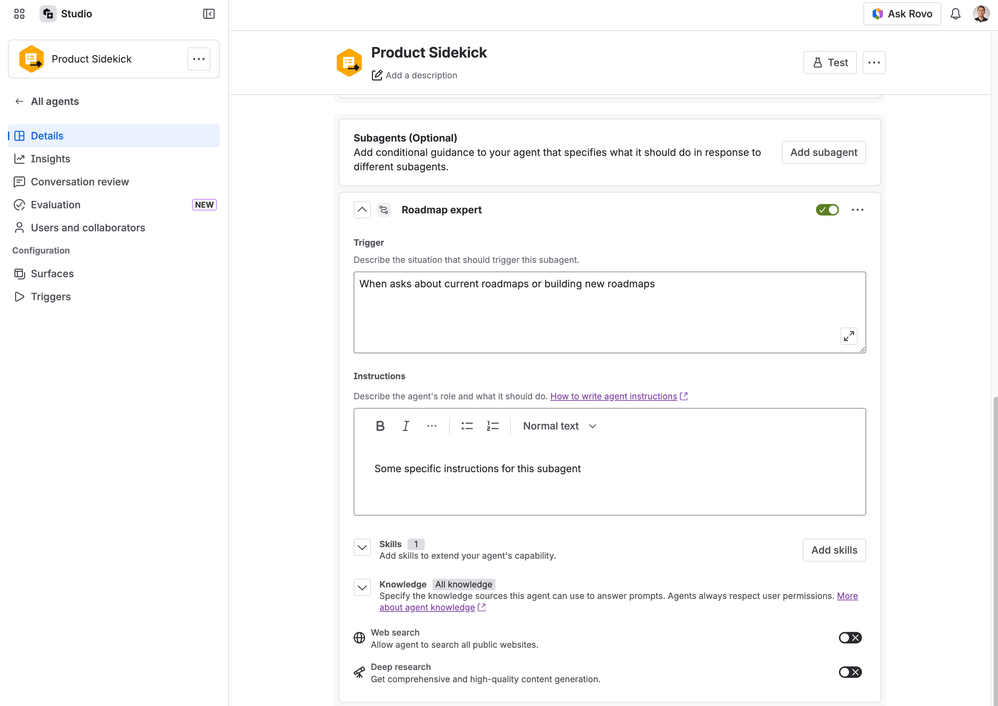
Task: Click the Product Sidekick sidebar avatar icon
Action: click(31, 59)
